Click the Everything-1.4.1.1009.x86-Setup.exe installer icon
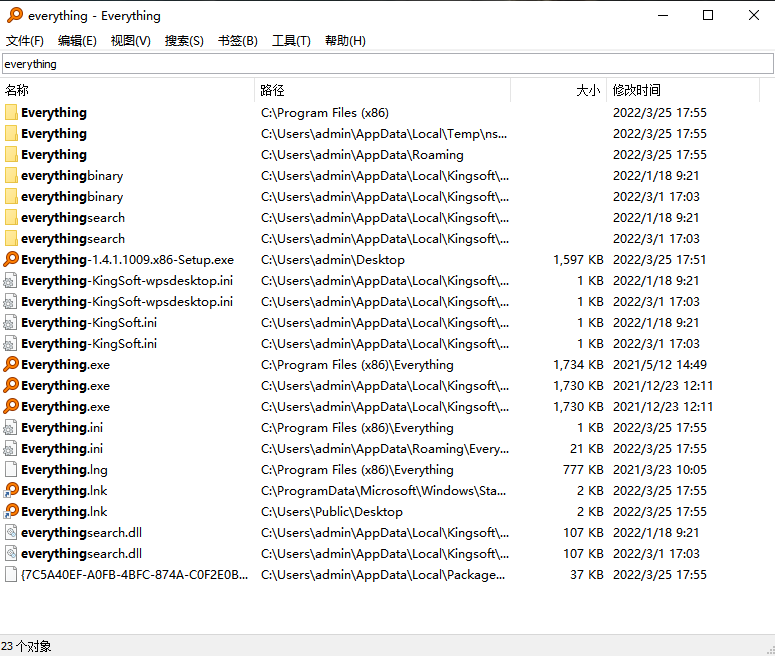The image size is (775, 656). point(11,260)
